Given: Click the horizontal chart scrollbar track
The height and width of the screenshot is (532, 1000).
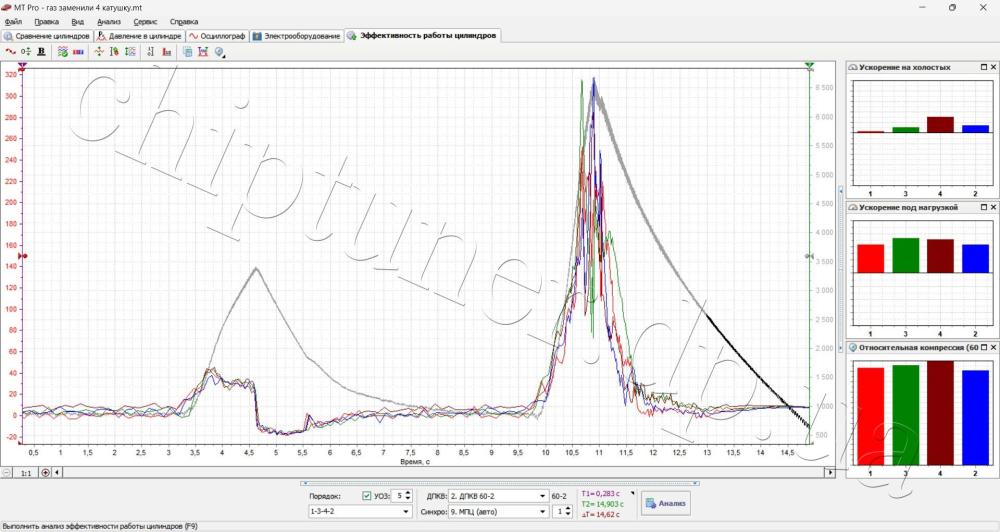Looking at the screenshot, I should [443, 473].
